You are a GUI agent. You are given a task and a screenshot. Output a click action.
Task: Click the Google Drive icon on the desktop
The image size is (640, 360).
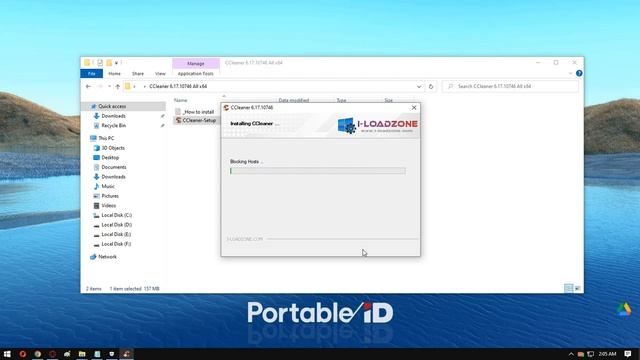(x=624, y=310)
